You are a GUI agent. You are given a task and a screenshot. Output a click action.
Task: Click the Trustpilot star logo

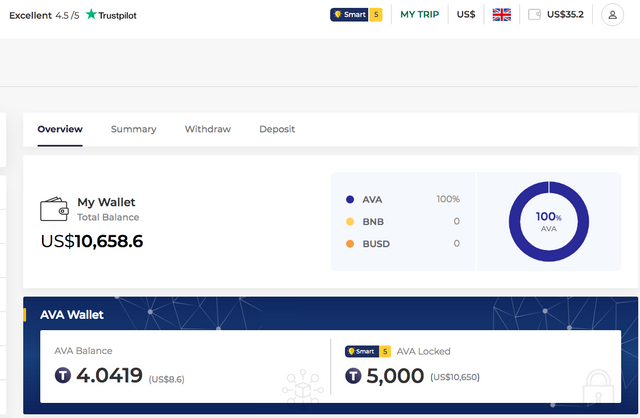(92, 14)
